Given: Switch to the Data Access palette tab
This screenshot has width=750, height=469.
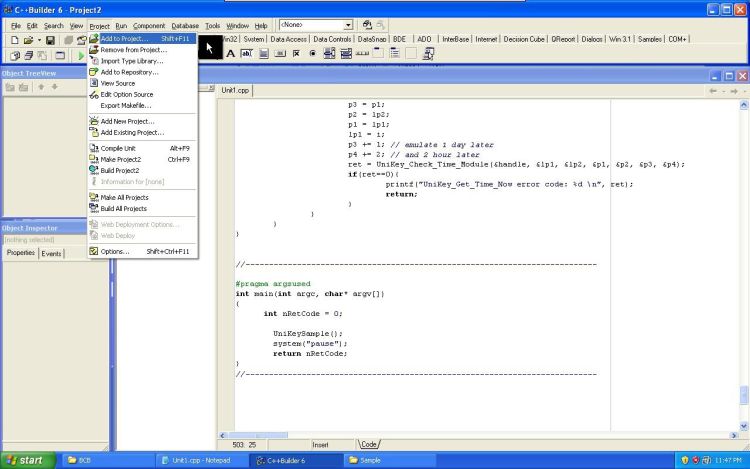Looking at the screenshot, I should pos(288,39).
